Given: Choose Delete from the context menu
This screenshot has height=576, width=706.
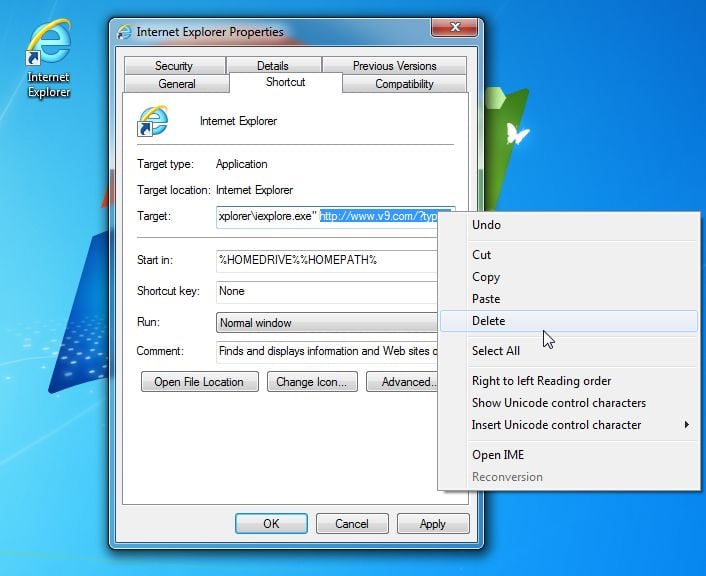Looking at the screenshot, I should coord(569,321).
